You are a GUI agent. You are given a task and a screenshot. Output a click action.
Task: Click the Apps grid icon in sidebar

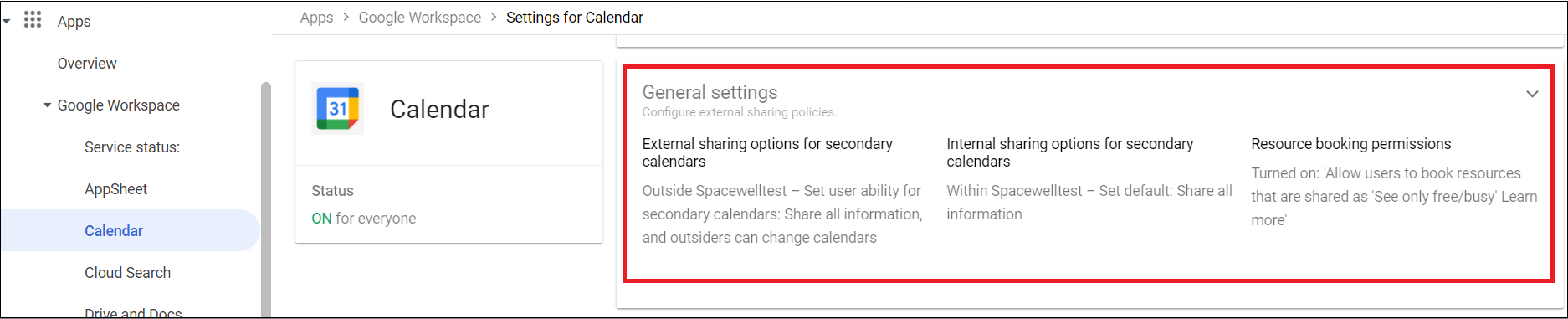33,19
